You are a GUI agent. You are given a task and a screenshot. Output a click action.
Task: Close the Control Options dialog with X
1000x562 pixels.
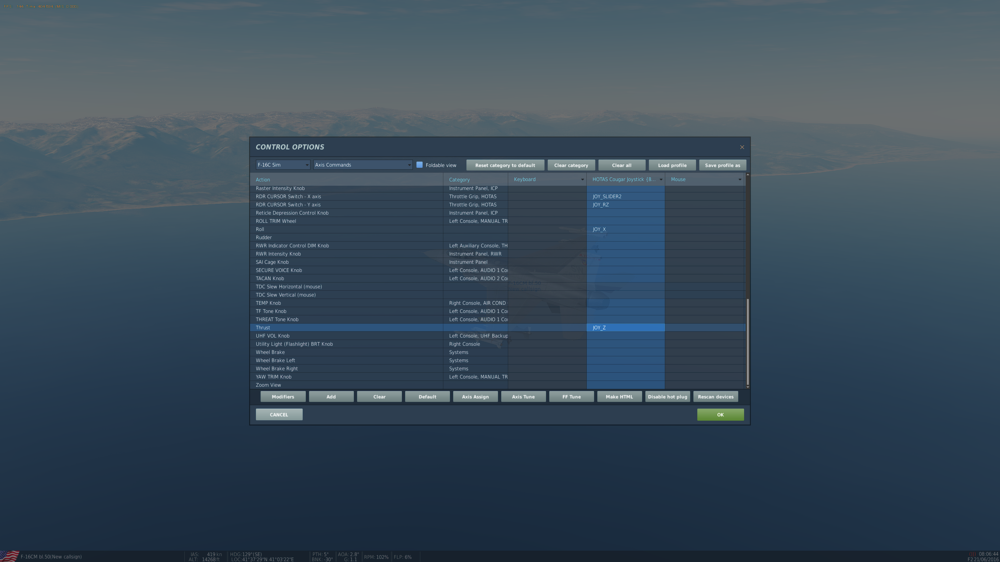(x=742, y=147)
